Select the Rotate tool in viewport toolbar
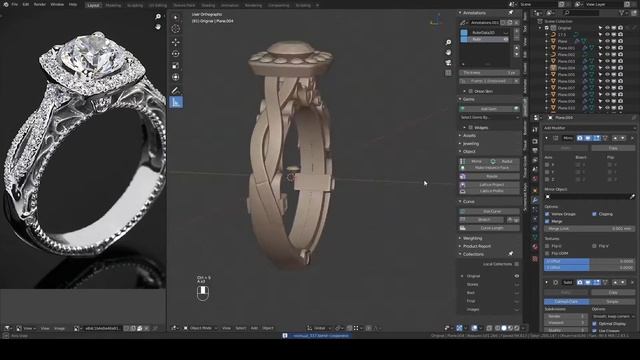 tap(176, 53)
